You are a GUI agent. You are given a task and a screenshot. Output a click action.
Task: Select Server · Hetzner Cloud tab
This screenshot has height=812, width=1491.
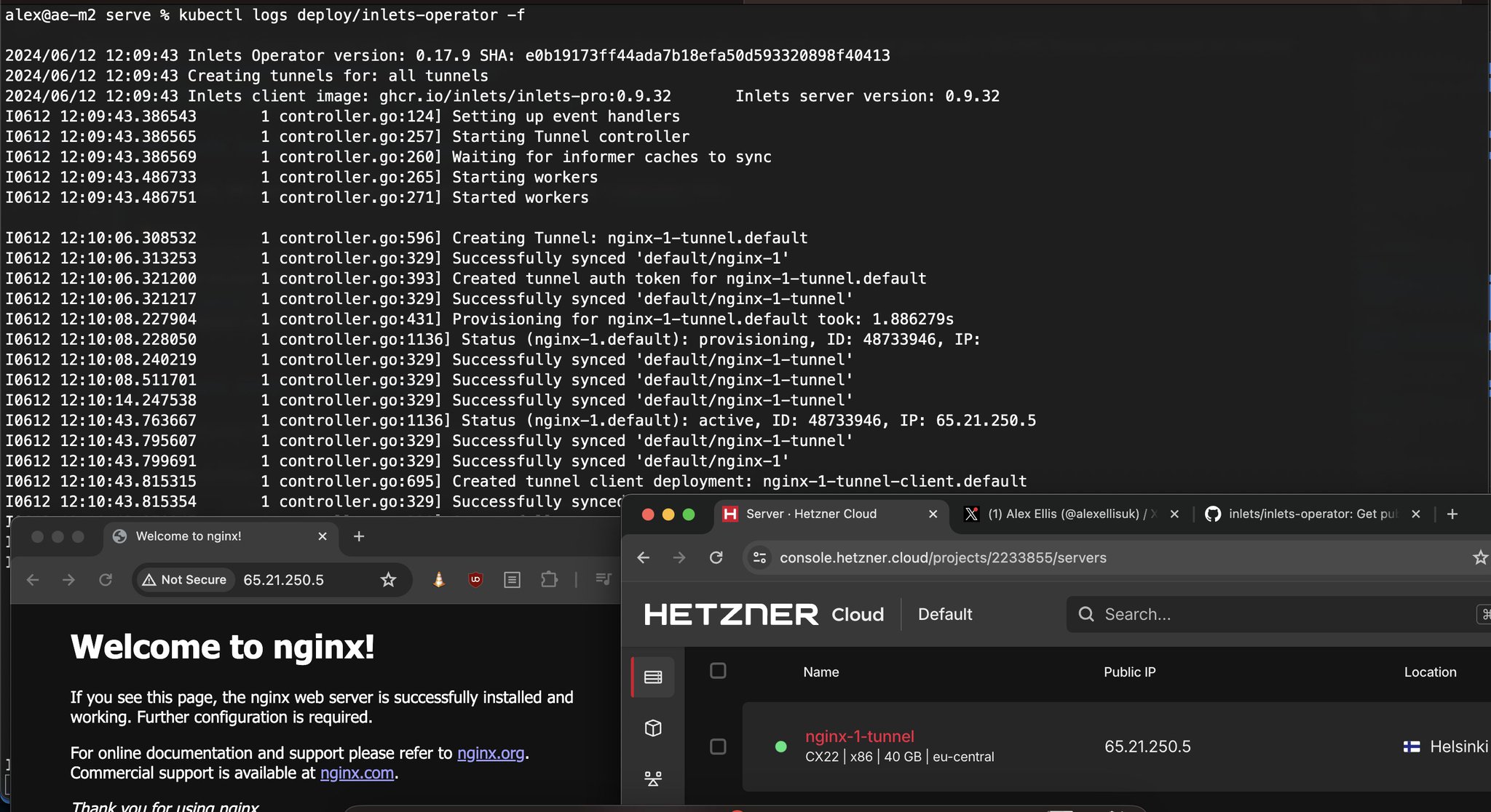tap(830, 514)
